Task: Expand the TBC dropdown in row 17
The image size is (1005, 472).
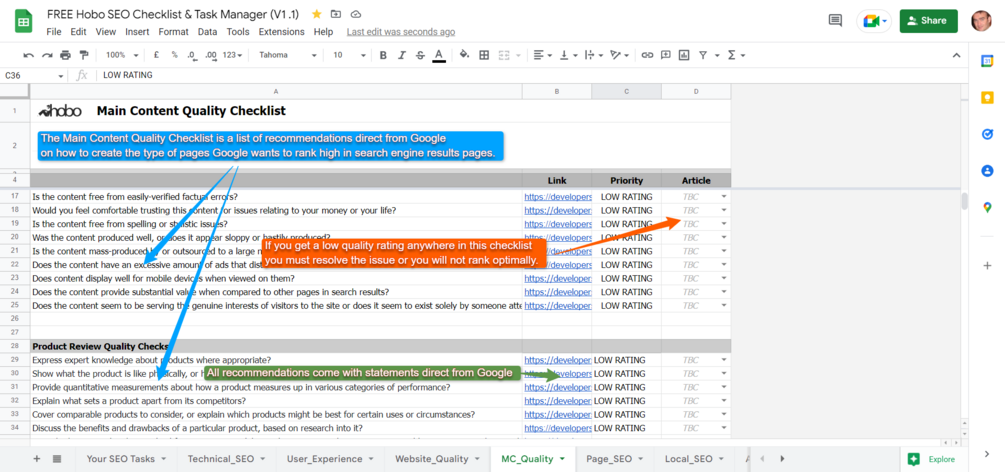Action: 724,197
